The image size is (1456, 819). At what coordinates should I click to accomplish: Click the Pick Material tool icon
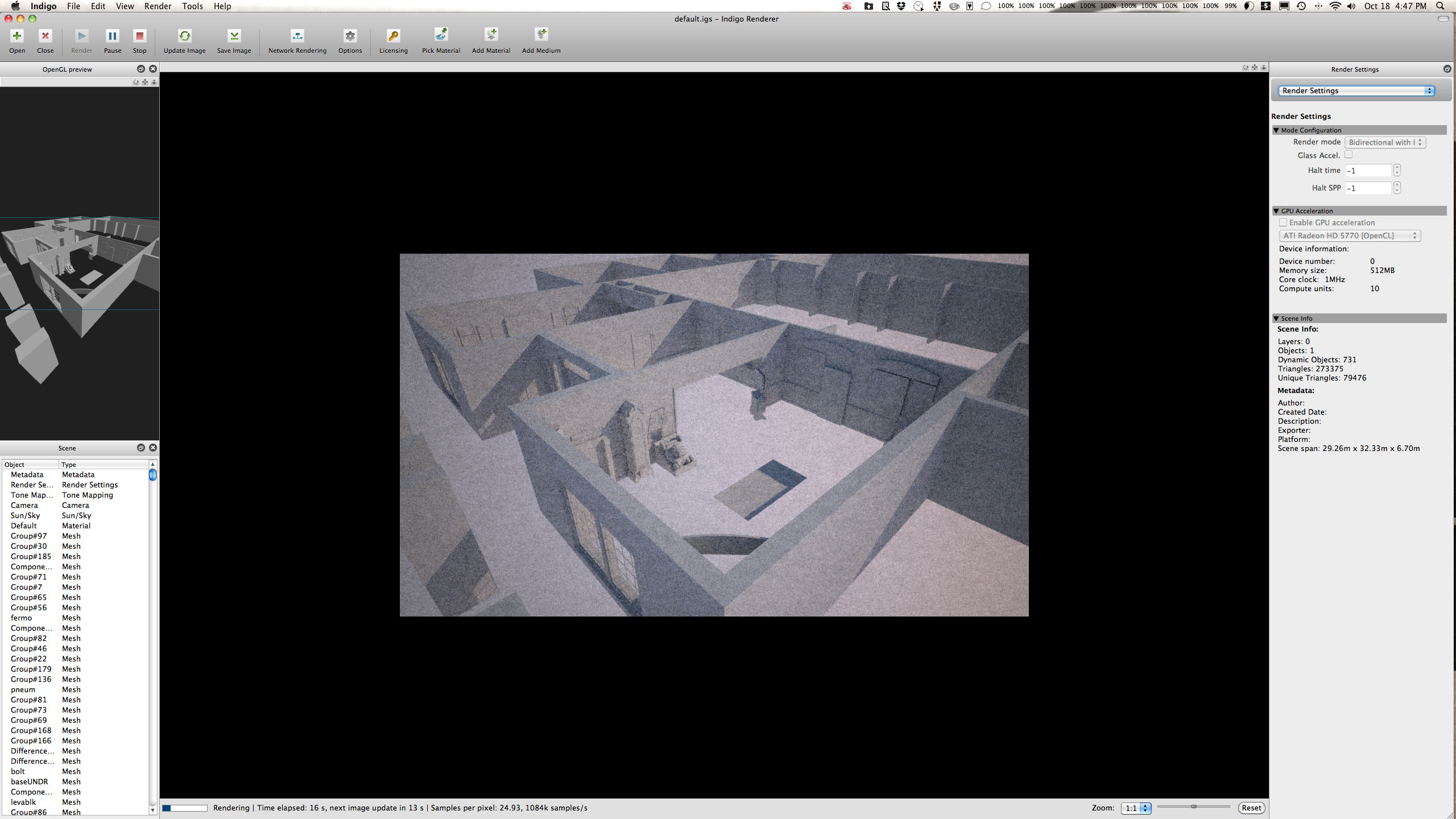pyautogui.click(x=441, y=35)
